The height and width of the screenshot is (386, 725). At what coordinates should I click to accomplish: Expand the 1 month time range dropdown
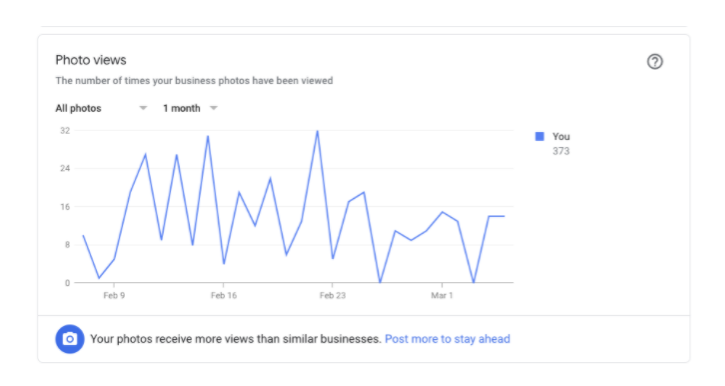coord(190,108)
